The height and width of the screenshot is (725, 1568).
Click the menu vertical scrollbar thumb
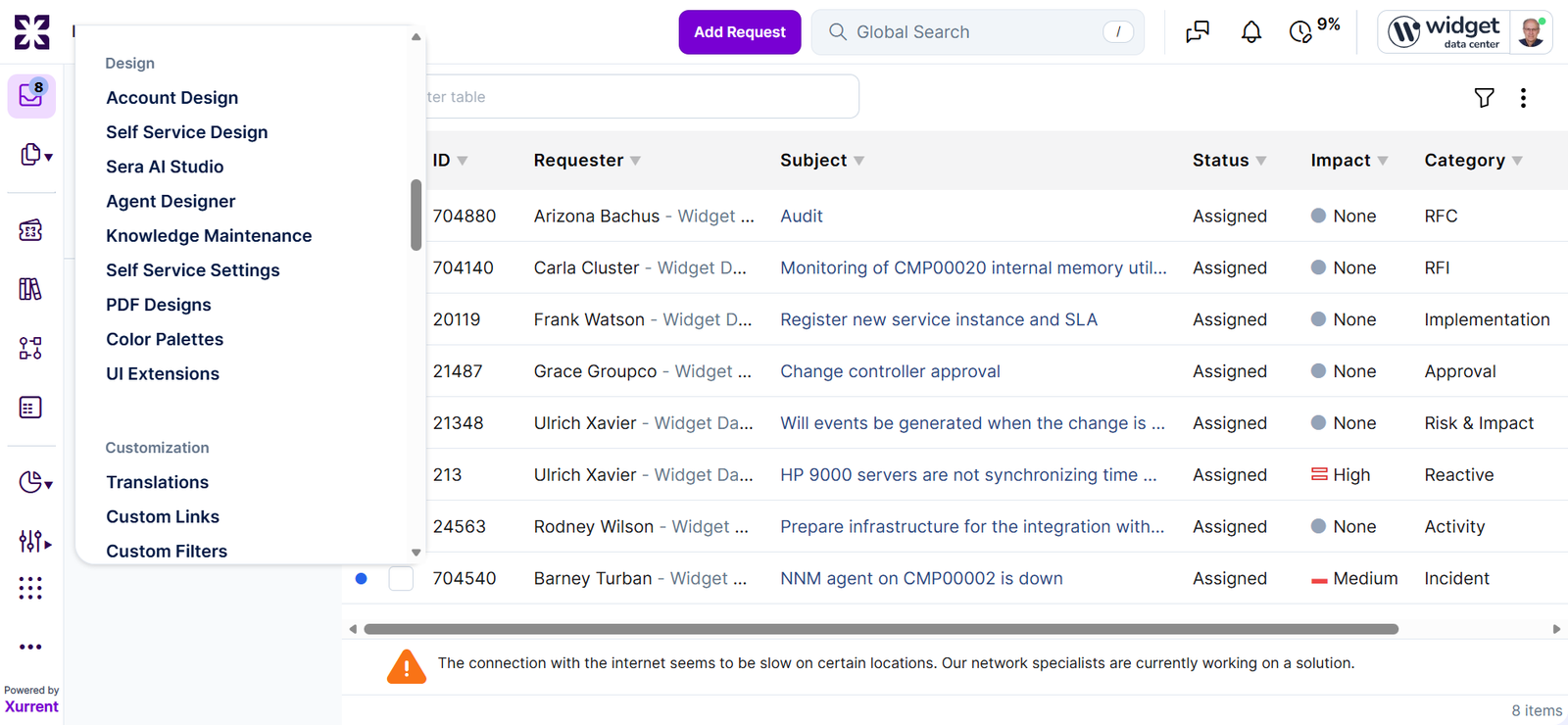(x=416, y=215)
